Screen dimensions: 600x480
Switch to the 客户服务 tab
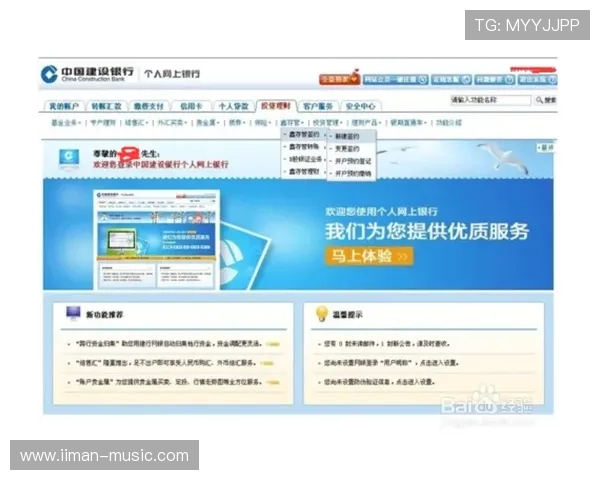pos(318,106)
